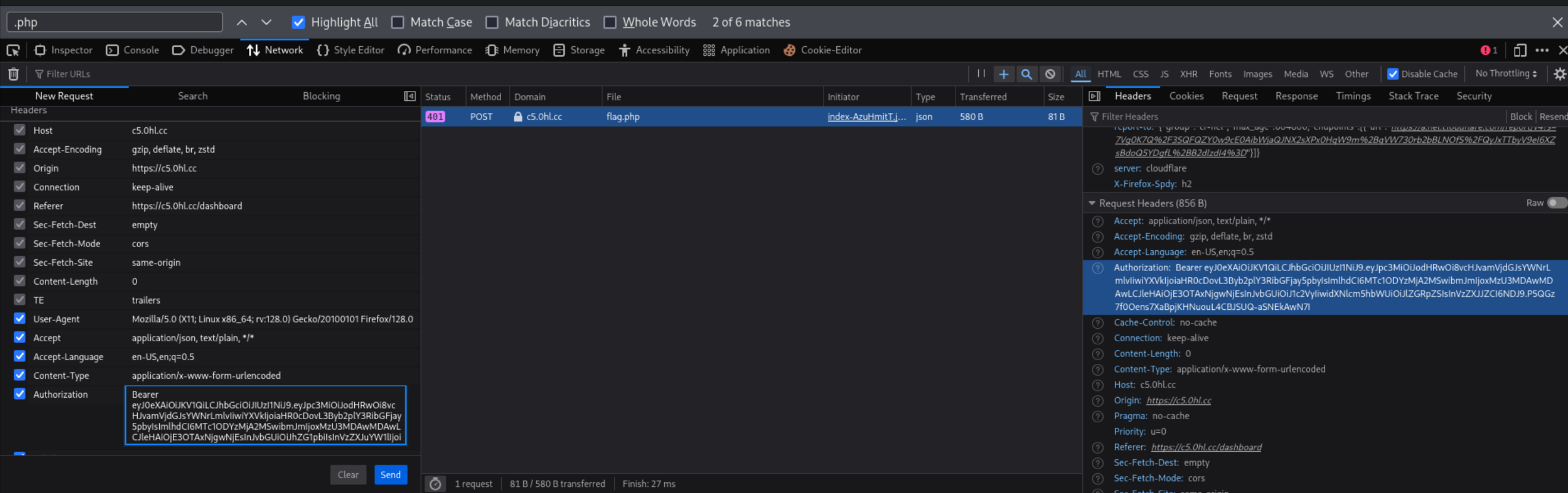Toggle Raw request headers switch

tap(1556, 203)
